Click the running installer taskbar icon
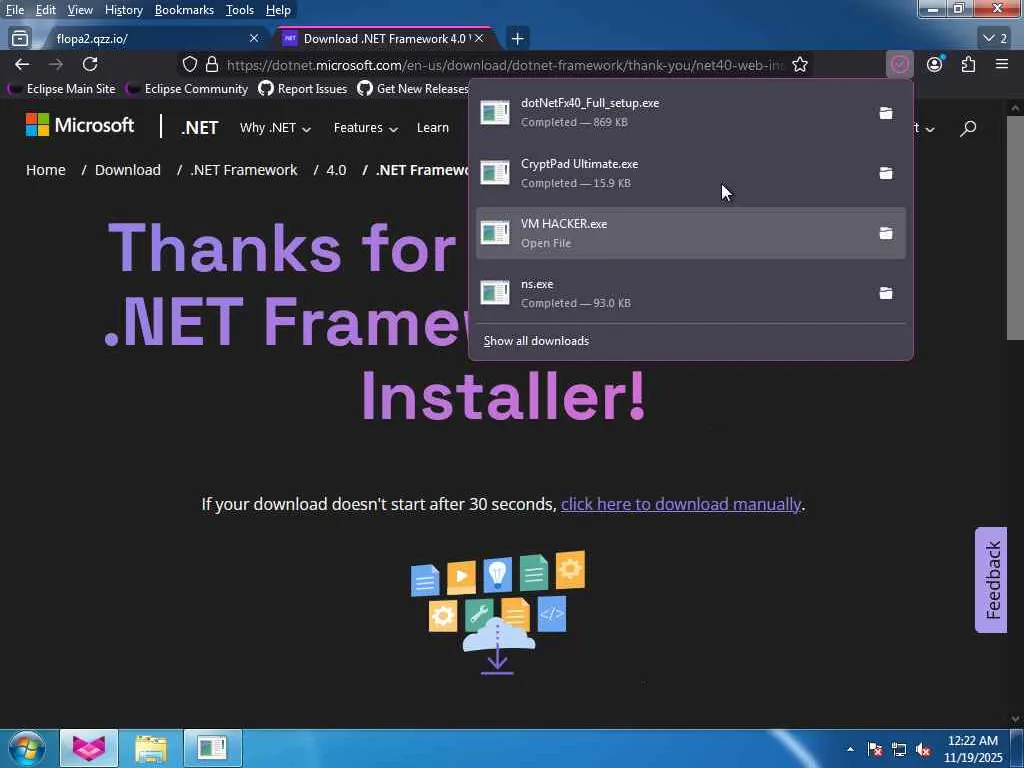Image resolution: width=1024 pixels, height=768 pixels. pyautogui.click(x=212, y=748)
